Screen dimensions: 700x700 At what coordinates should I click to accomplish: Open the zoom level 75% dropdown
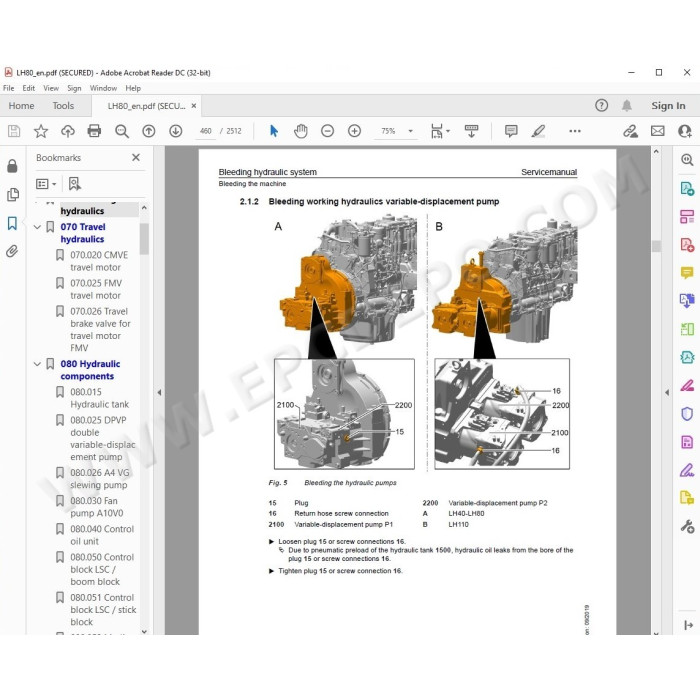click(410, 131)
